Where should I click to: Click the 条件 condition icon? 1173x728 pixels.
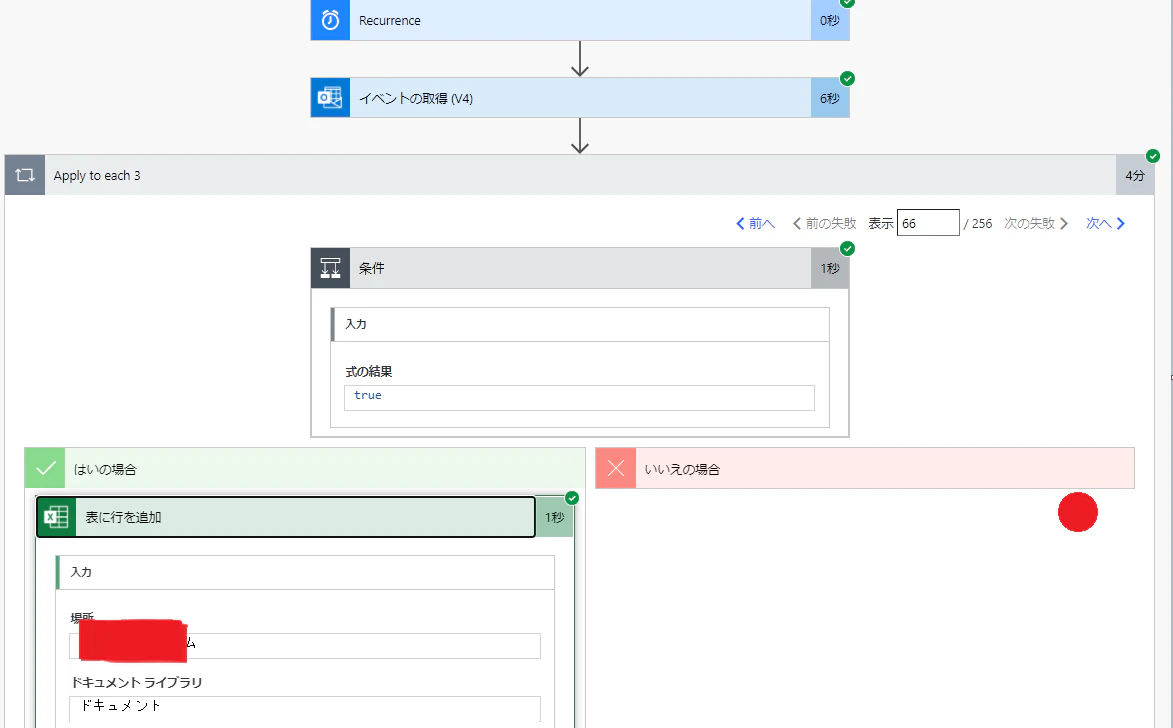[330, 268]
